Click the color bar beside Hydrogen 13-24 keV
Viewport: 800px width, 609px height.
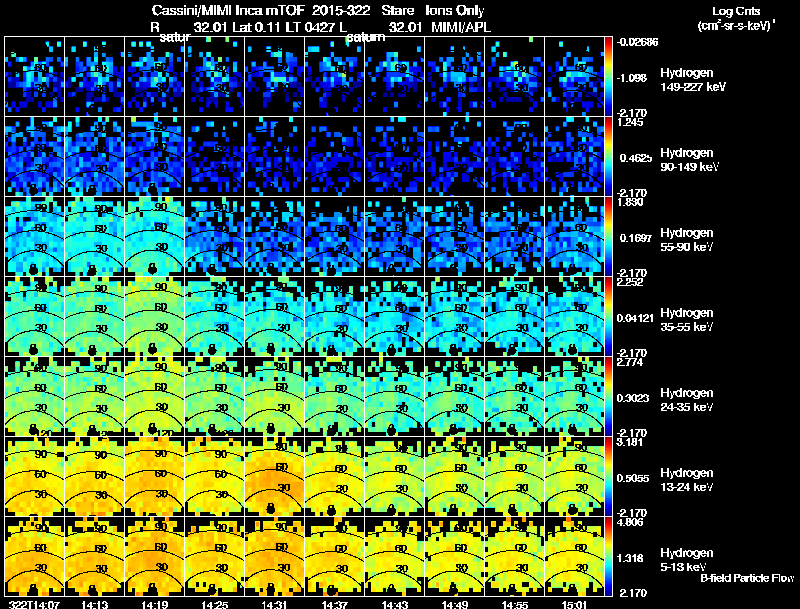pyautogui.click(x=608, y=476)
